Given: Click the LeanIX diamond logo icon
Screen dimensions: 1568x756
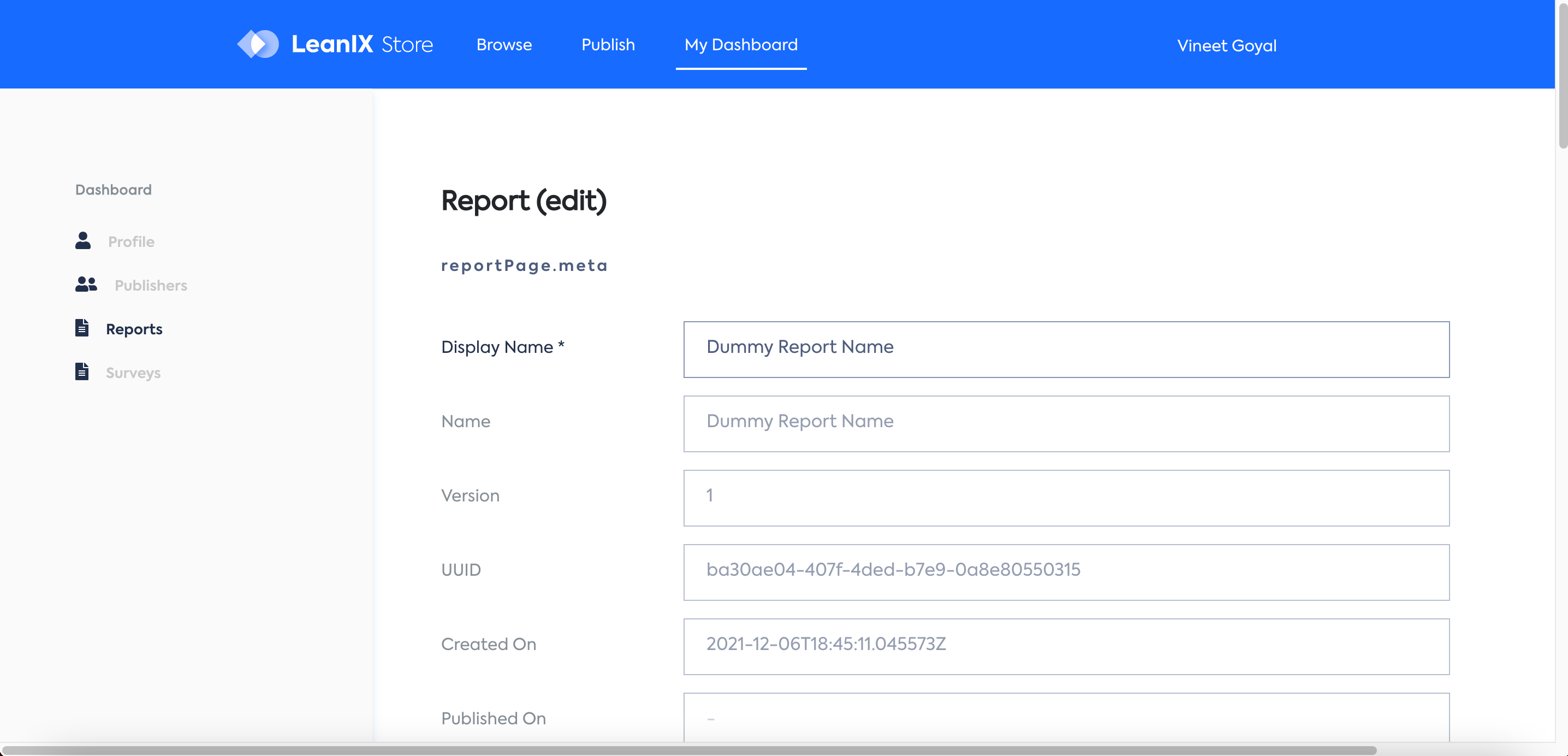Looking at the screenshot, I should 258,44.
